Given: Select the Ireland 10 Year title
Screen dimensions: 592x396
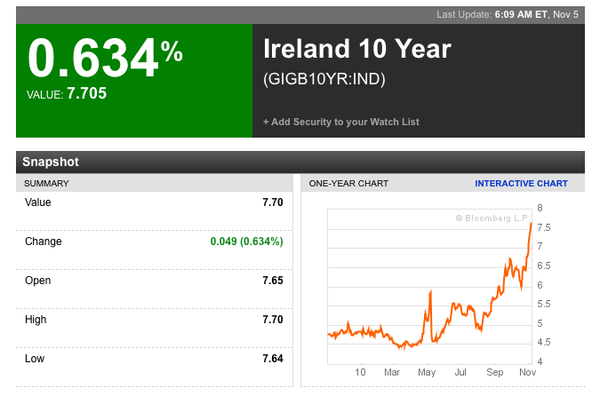Looking at the screenshot, I should [357, 49].
